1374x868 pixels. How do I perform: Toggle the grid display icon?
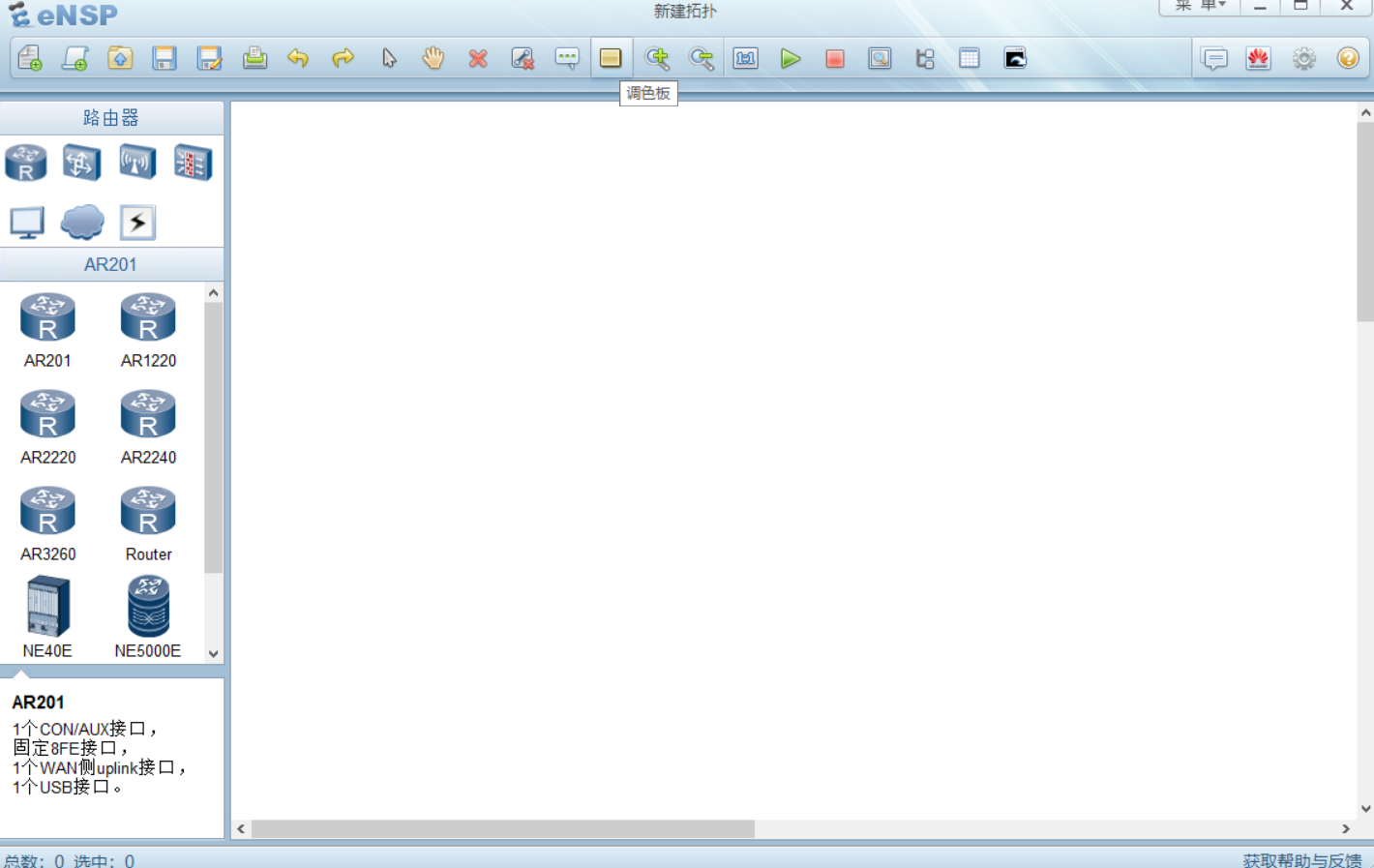(970, 58)
